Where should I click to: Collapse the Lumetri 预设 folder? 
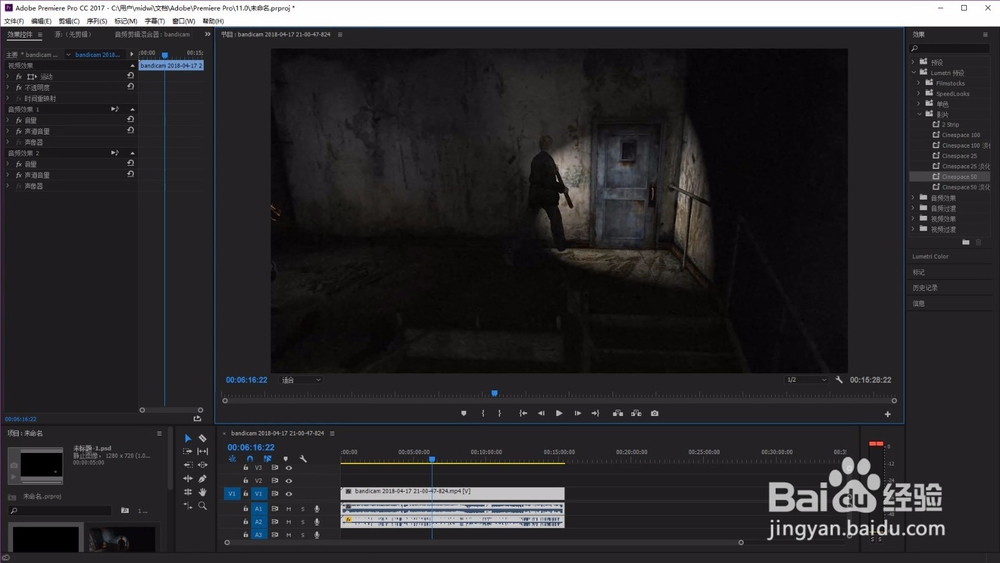[x=913, y=72]
